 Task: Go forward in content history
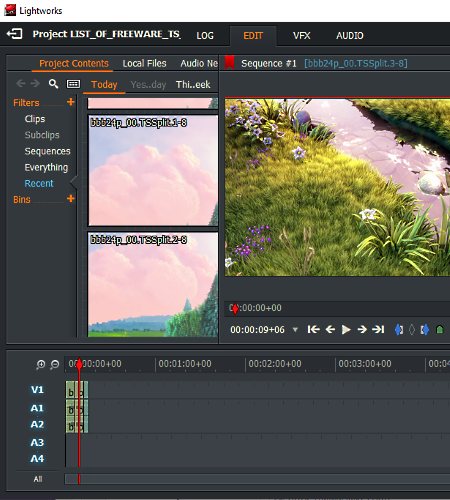point(35,83)
